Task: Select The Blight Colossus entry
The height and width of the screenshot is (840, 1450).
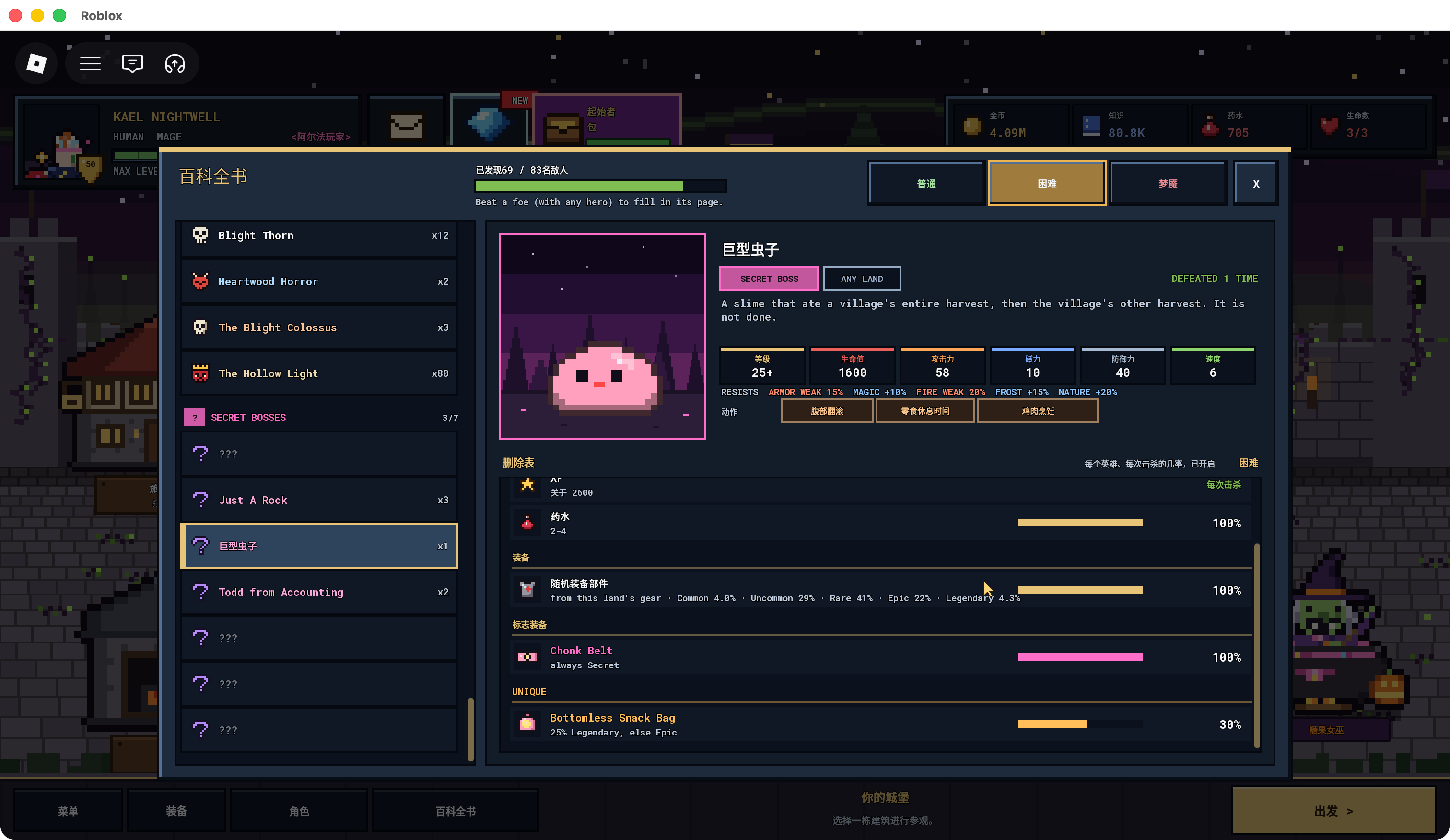Action: [x=319, y=327]
